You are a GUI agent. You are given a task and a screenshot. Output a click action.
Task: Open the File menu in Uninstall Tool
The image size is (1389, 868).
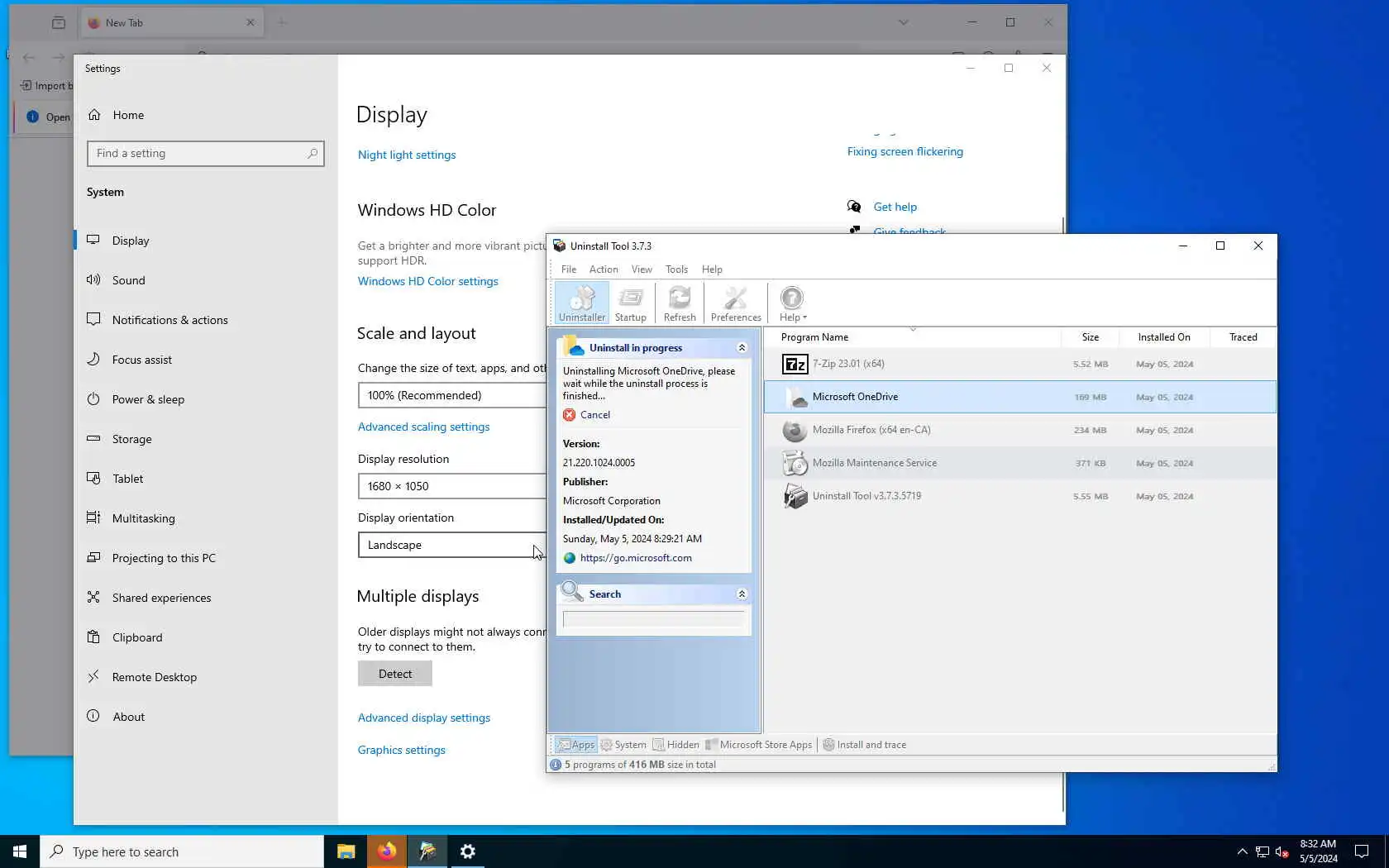point(569,269)
